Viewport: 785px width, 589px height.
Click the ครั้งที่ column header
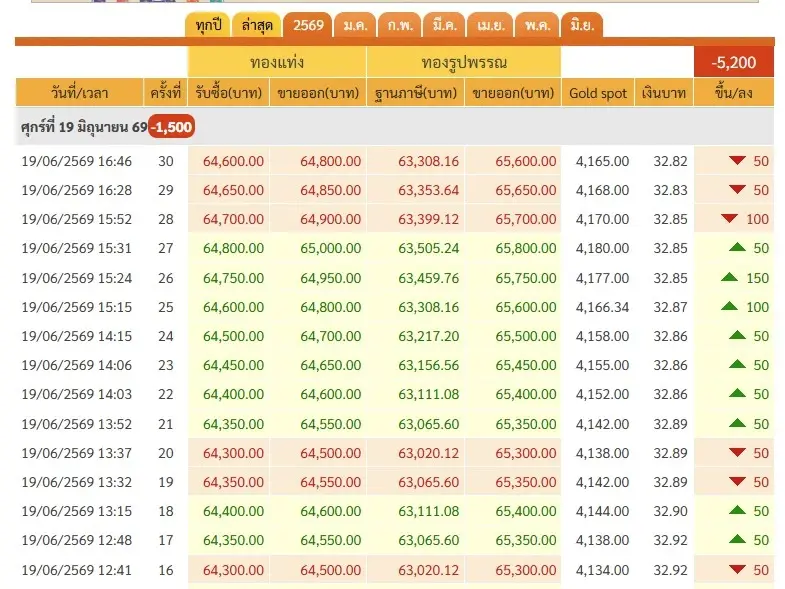[x=166, y=93]
